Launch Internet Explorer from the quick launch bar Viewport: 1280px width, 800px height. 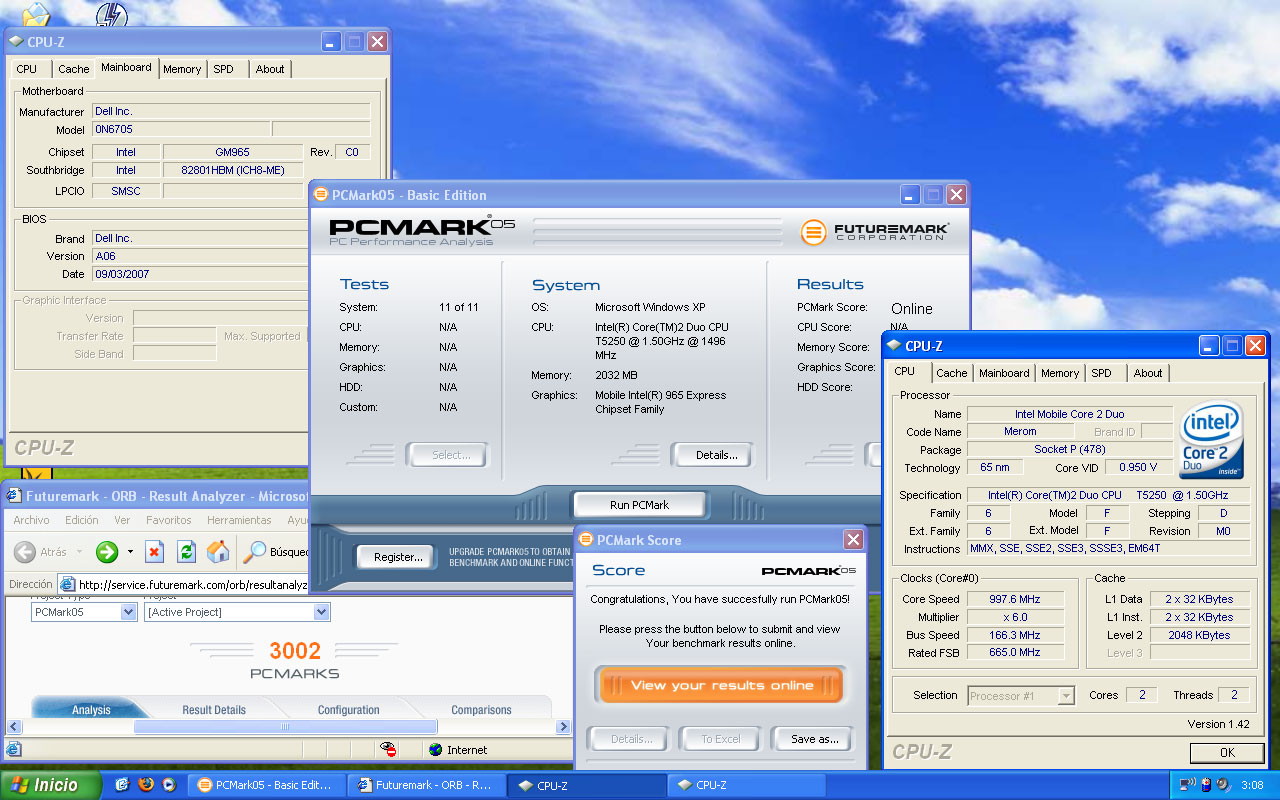(122, 785)
